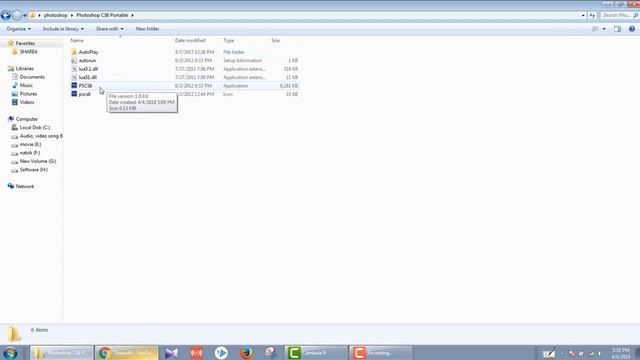Sort by the Name column header
Screen dimensions: 640x360
pyautogui.click(x=77, y=40)
